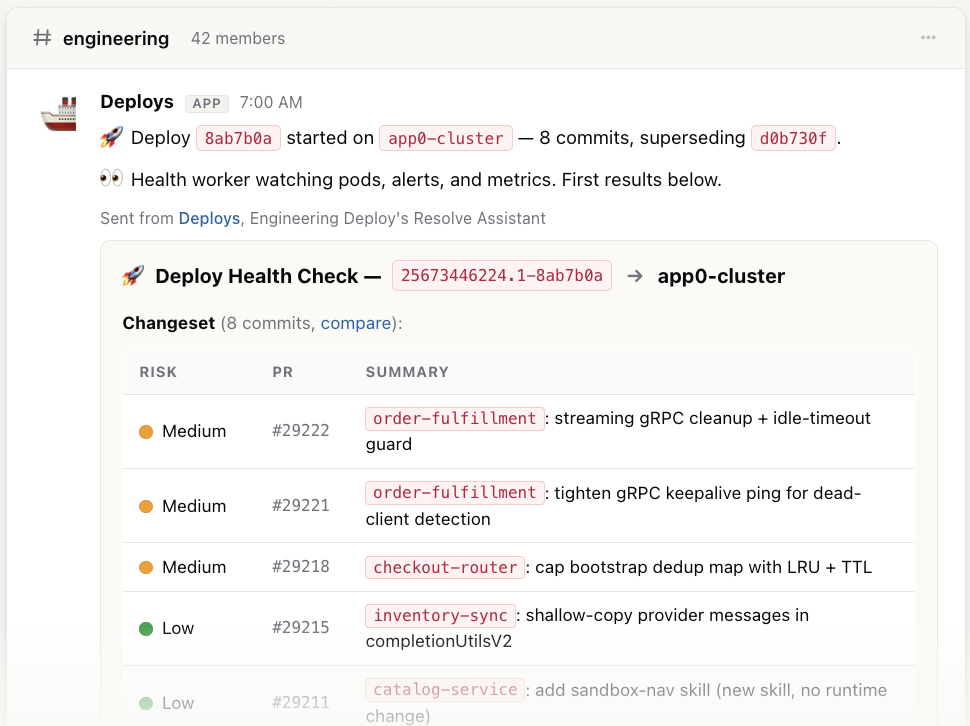Open the Deploys ship avatar
The image size is (970, 726).
point(59,114)
